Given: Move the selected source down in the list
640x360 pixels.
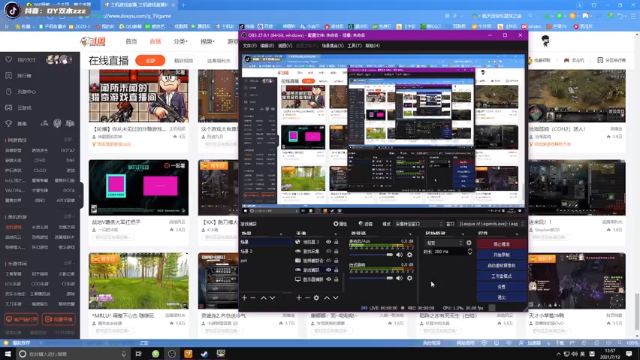Looking at the screenshot, I should (336, 298).
